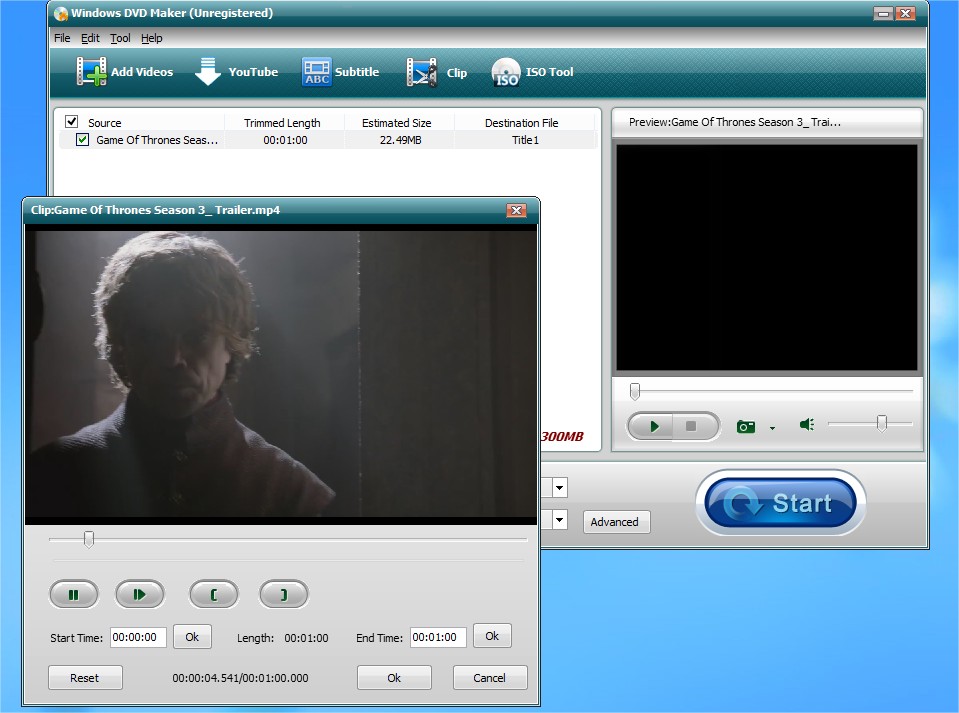Take a snapshot with the camera icon
The height and width of the screenshot is (713, 959).
point(746,427)
